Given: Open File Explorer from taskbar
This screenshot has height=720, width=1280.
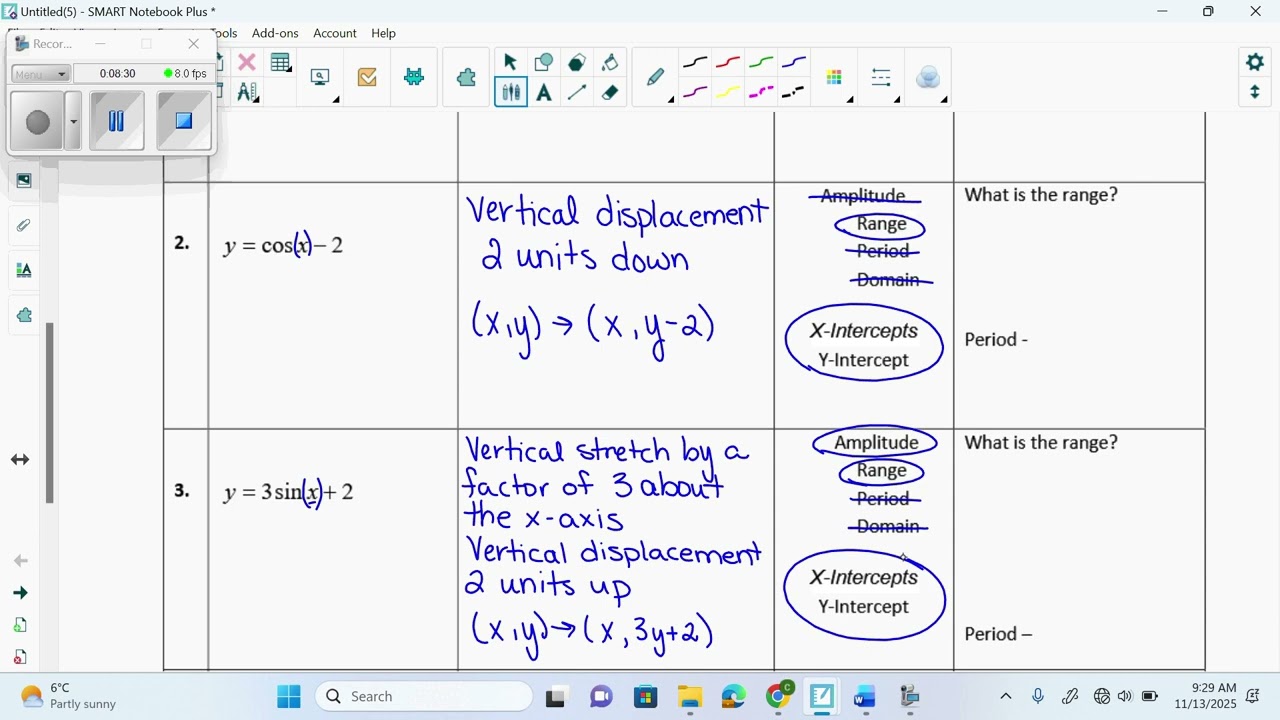Looking at the screenshot, I should (690, 696).
